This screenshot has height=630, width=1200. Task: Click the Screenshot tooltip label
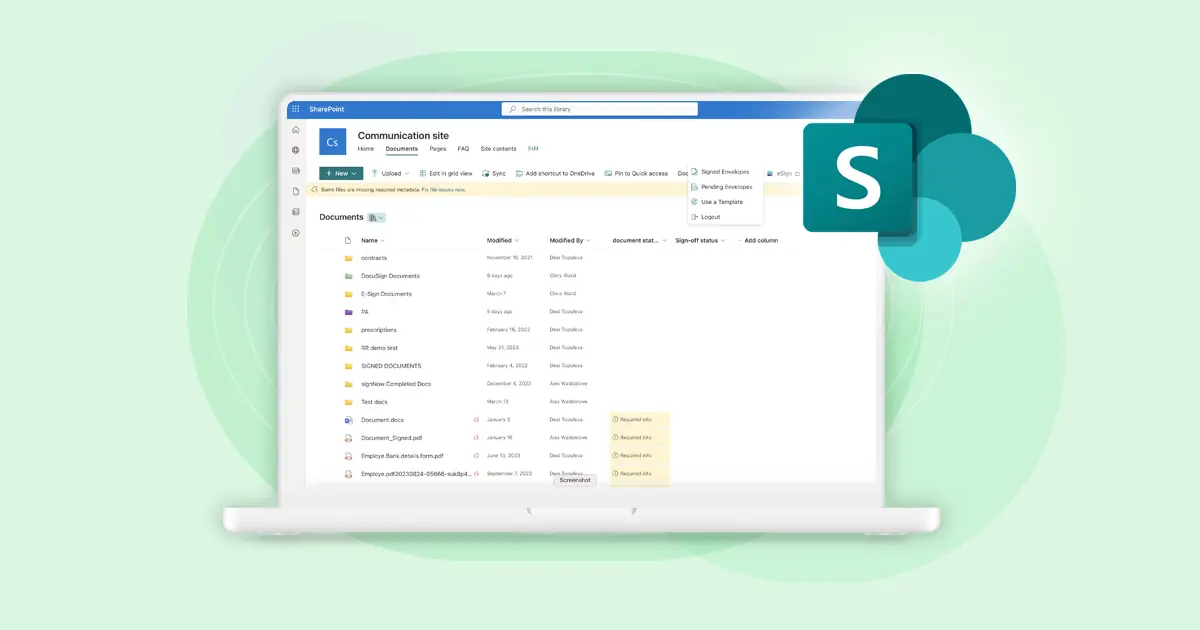click(575, 480)
